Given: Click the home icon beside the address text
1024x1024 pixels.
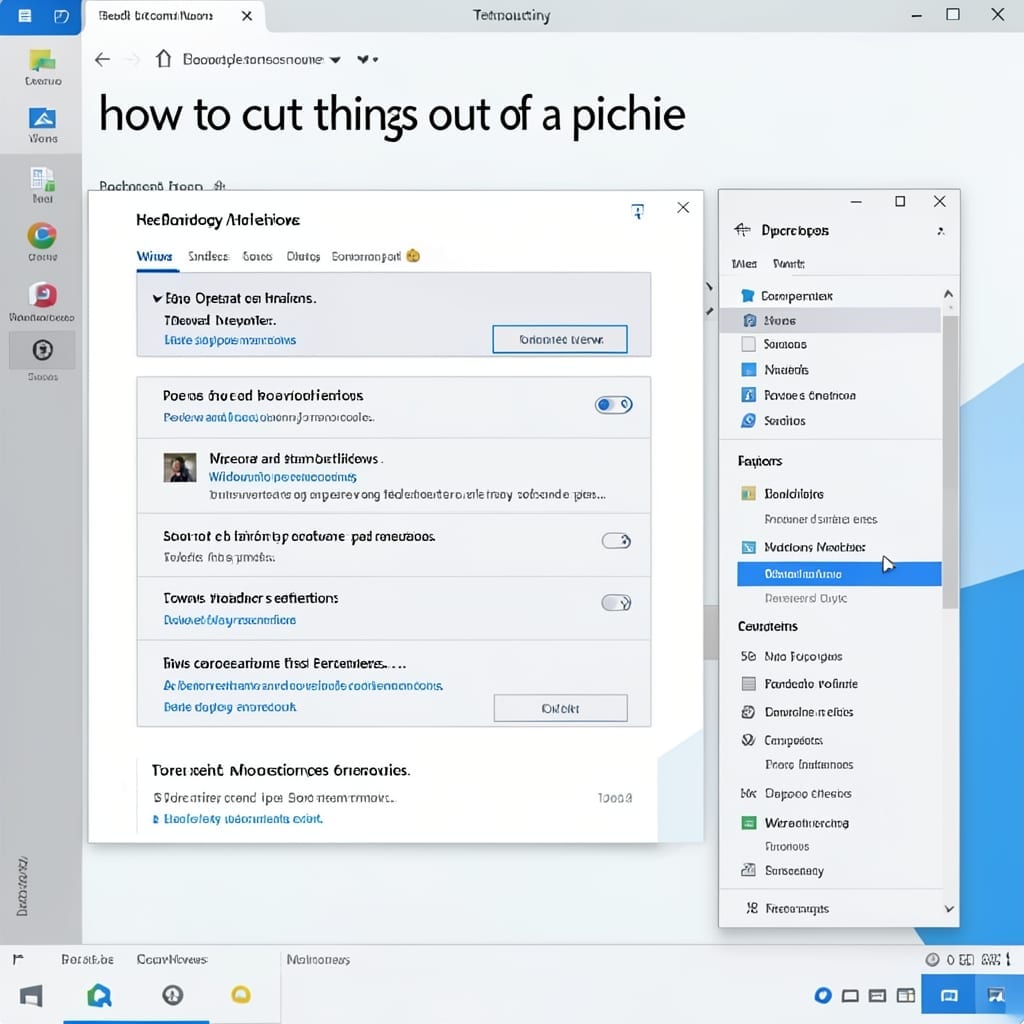Looking at the screenshot, I should pyautogui.click(x=163, y=59).
